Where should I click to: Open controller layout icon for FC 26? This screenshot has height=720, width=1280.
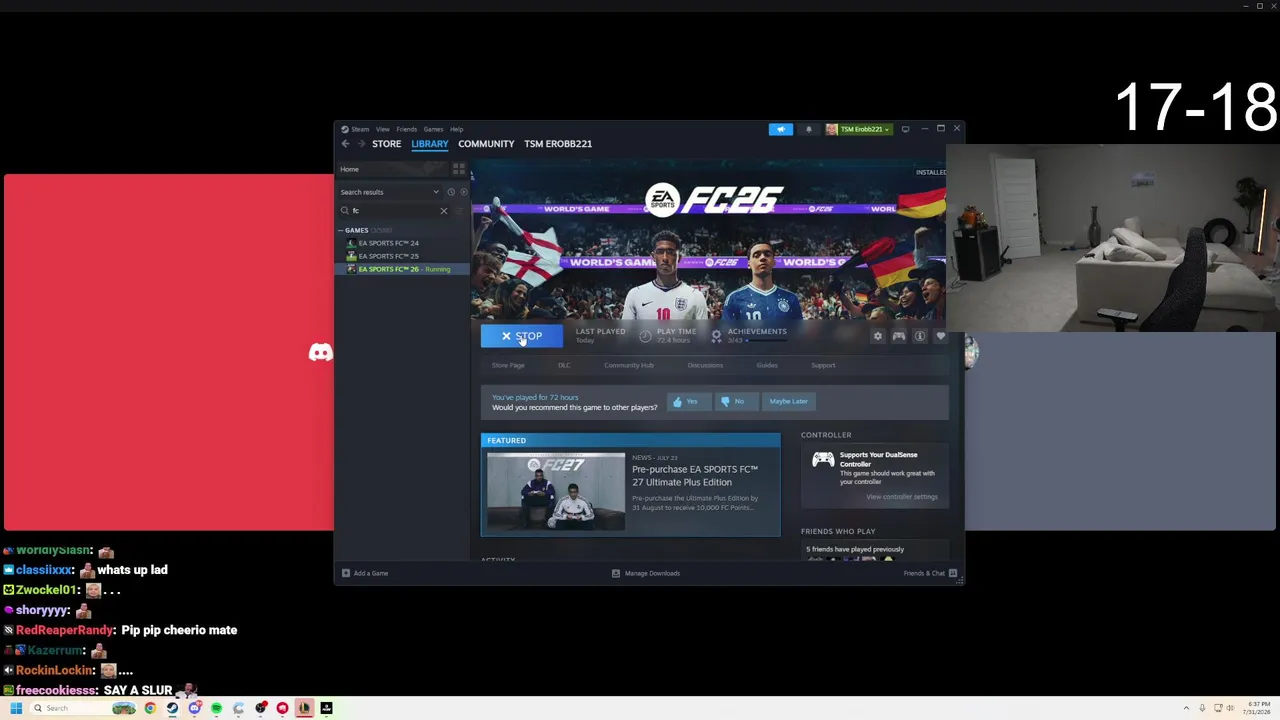tap(899, 336)
